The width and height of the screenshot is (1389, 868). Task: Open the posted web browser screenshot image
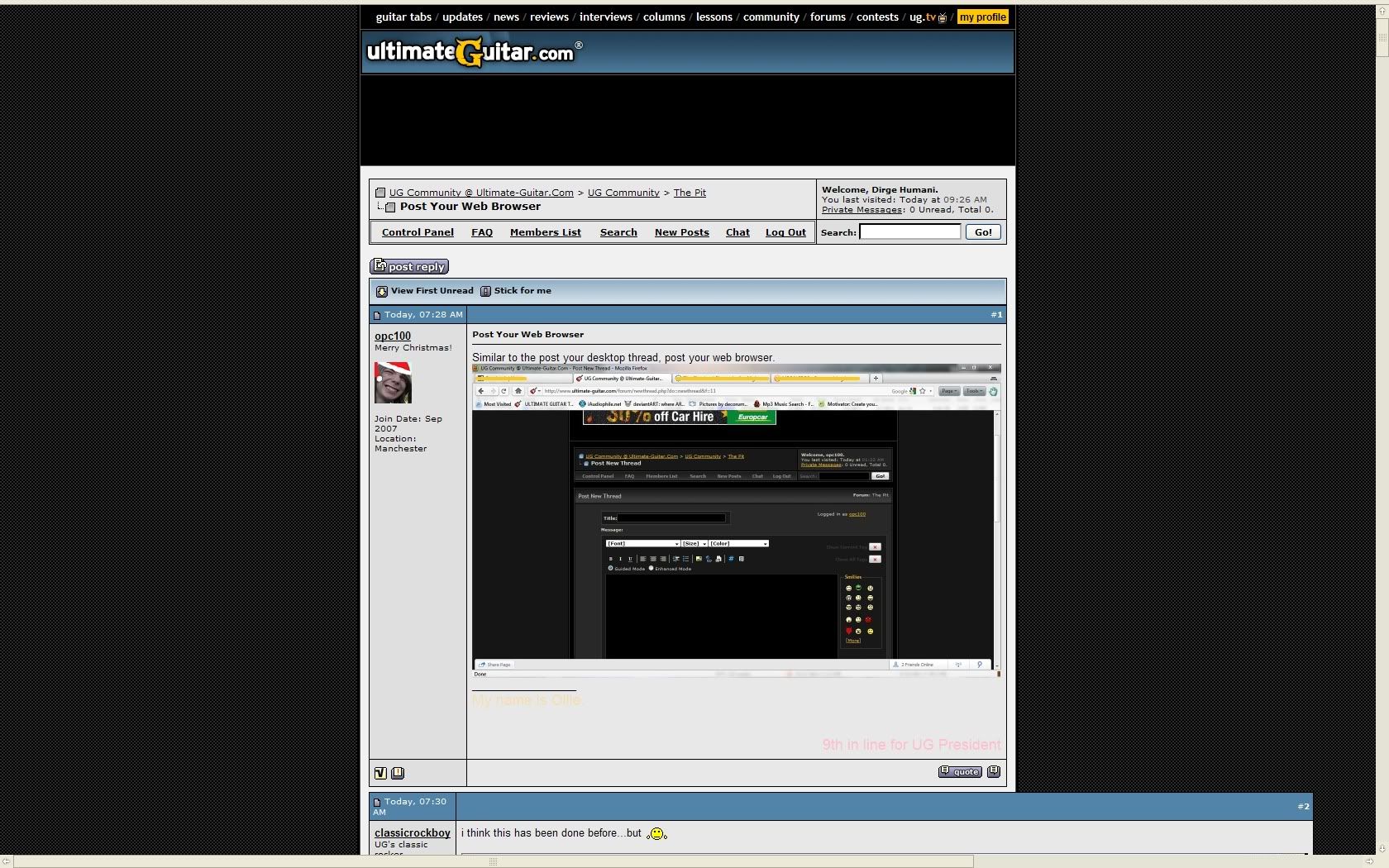pyautogui.click(x=737, y=521)
